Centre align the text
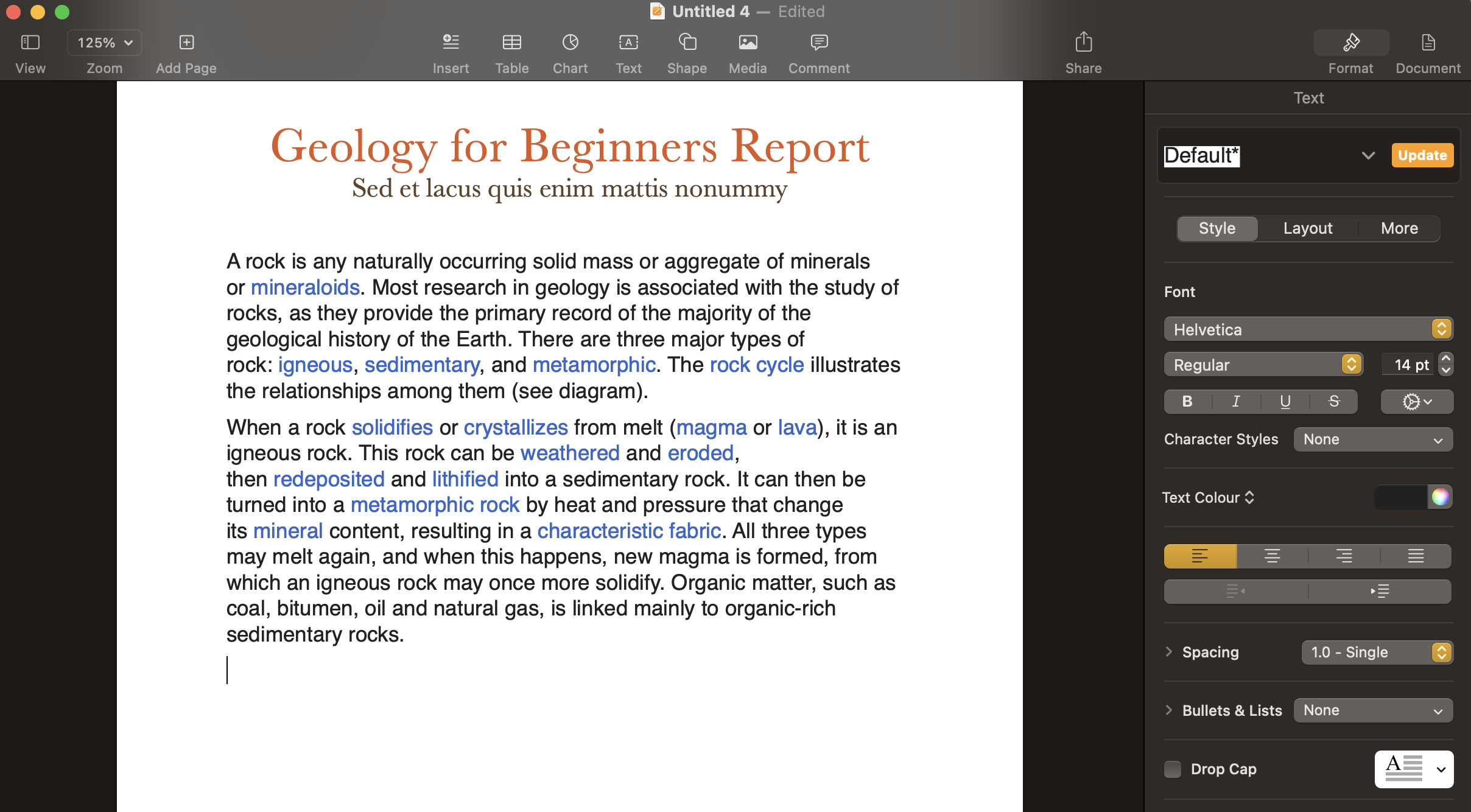Image resolution: width=1471 pixels, height=812 pixels. pyautogui.click(x=1272, y=556)
